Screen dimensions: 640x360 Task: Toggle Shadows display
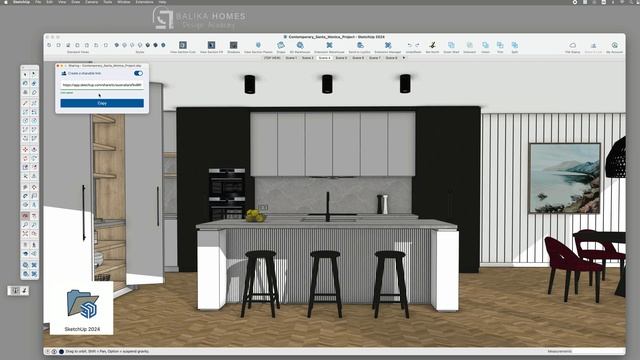[233, 45]
